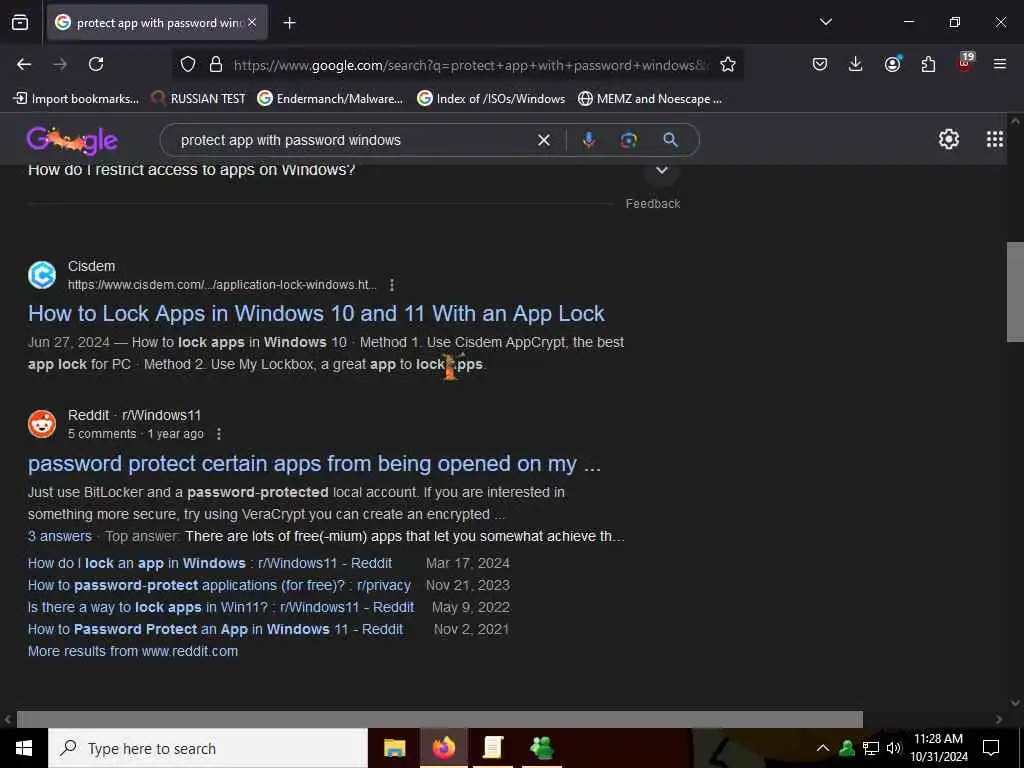Screen dimensions: 1024x768
Task: Open Firefox application hamburger menu
Action: [1000, 64]
